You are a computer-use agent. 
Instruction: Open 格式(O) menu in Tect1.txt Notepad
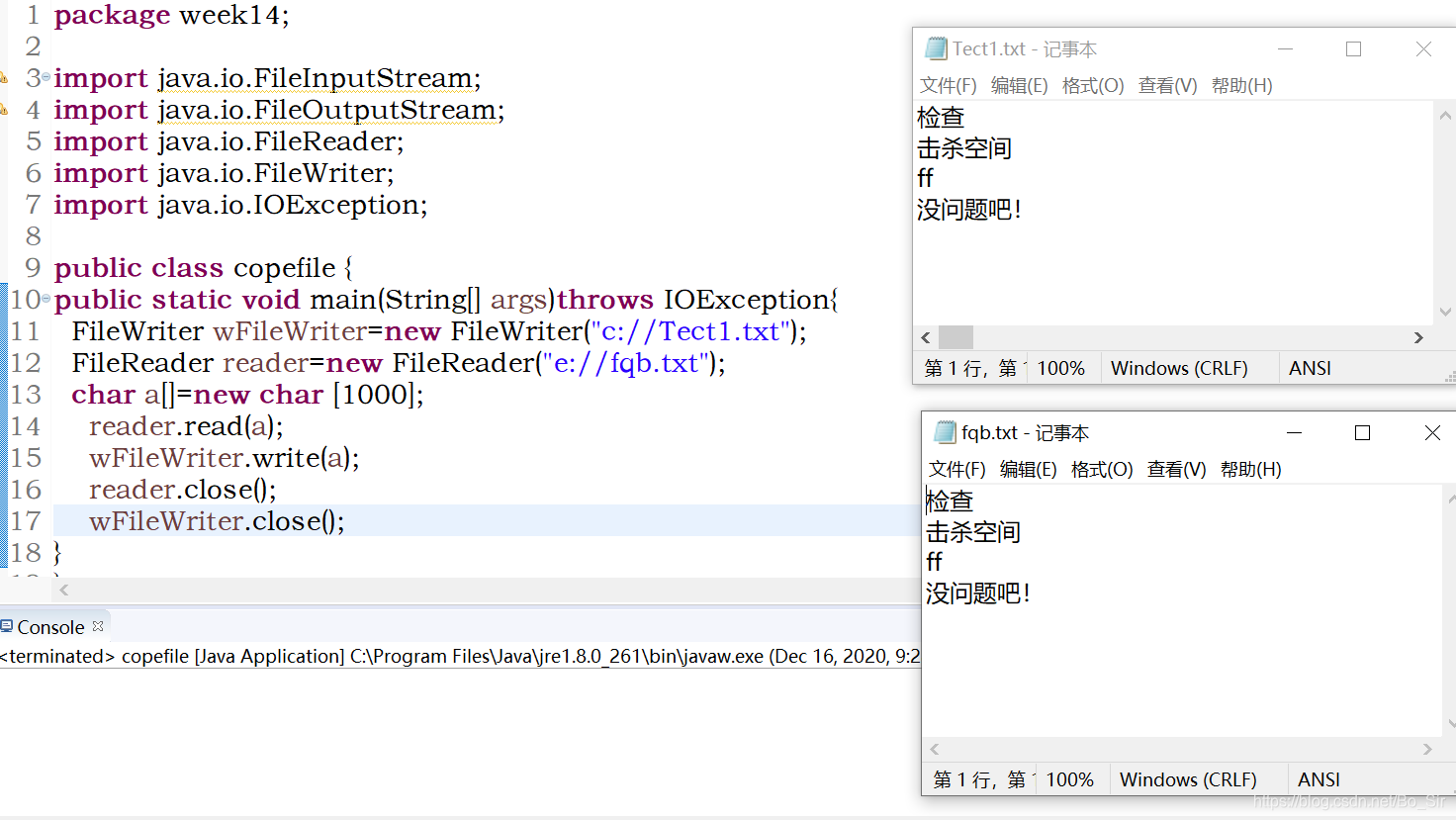click(1093, 85)
